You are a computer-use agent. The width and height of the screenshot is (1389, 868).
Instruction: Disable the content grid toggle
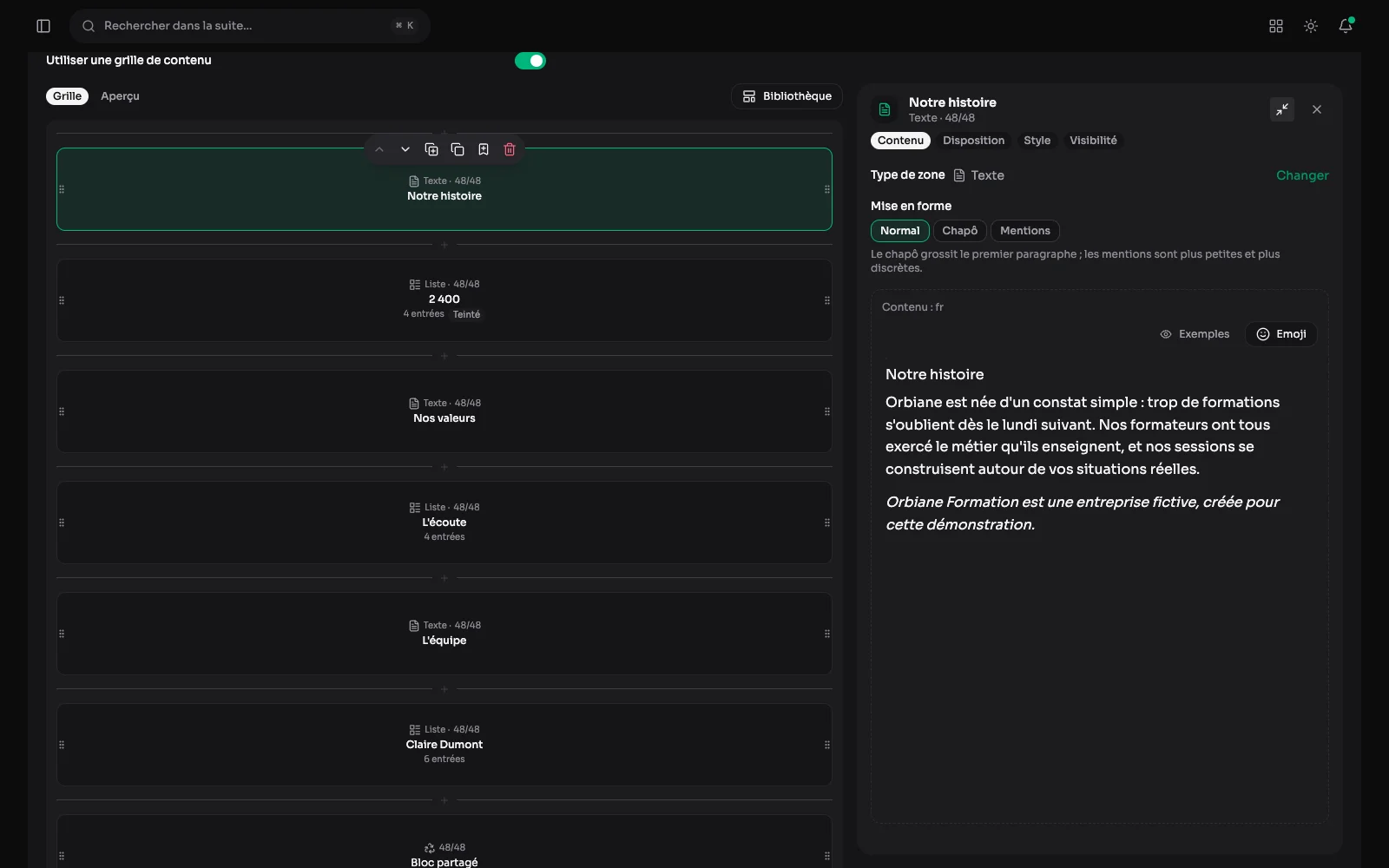pos(530,61)
